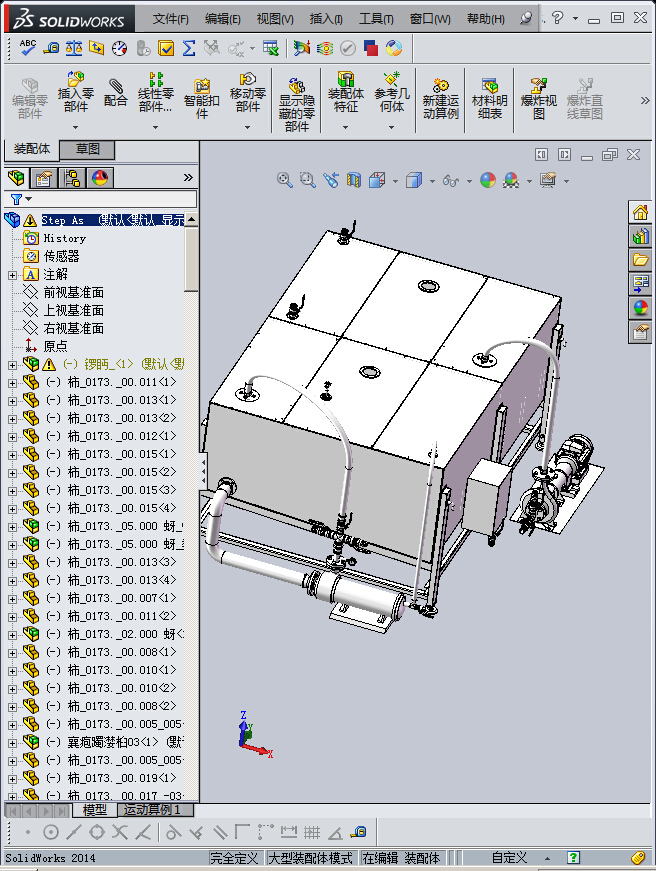
Task: Click the feature tree filter field
Action: pos(101,199)
